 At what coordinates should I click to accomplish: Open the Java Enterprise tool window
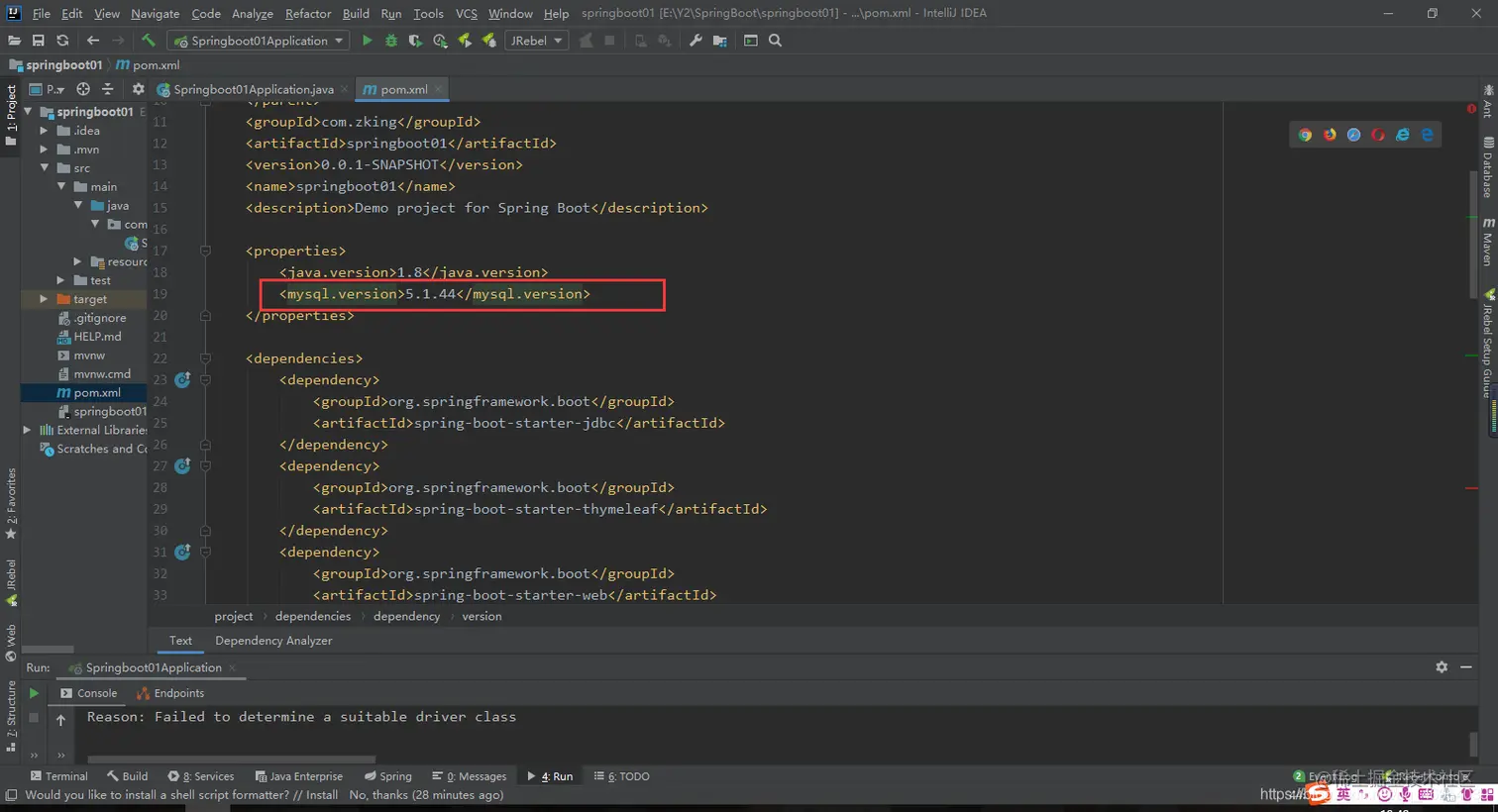point(298,776)
